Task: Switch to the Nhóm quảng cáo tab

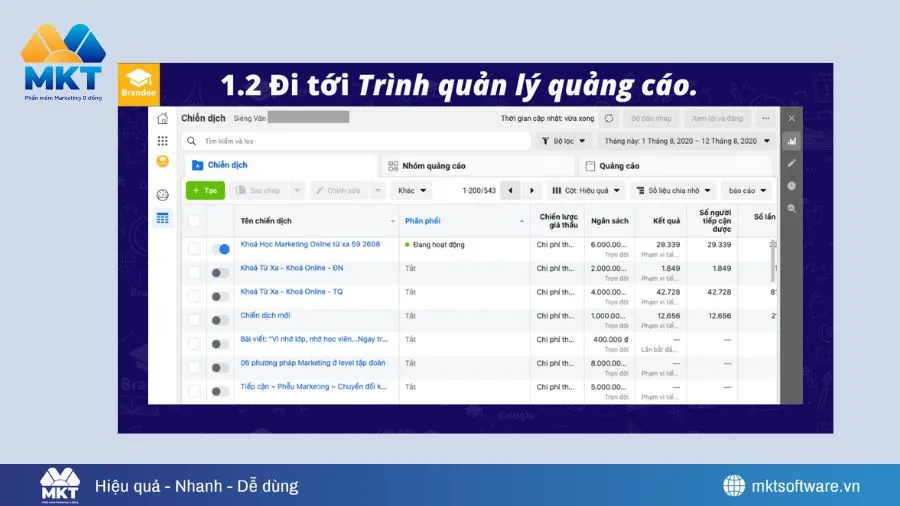Action: click(478, 166)
